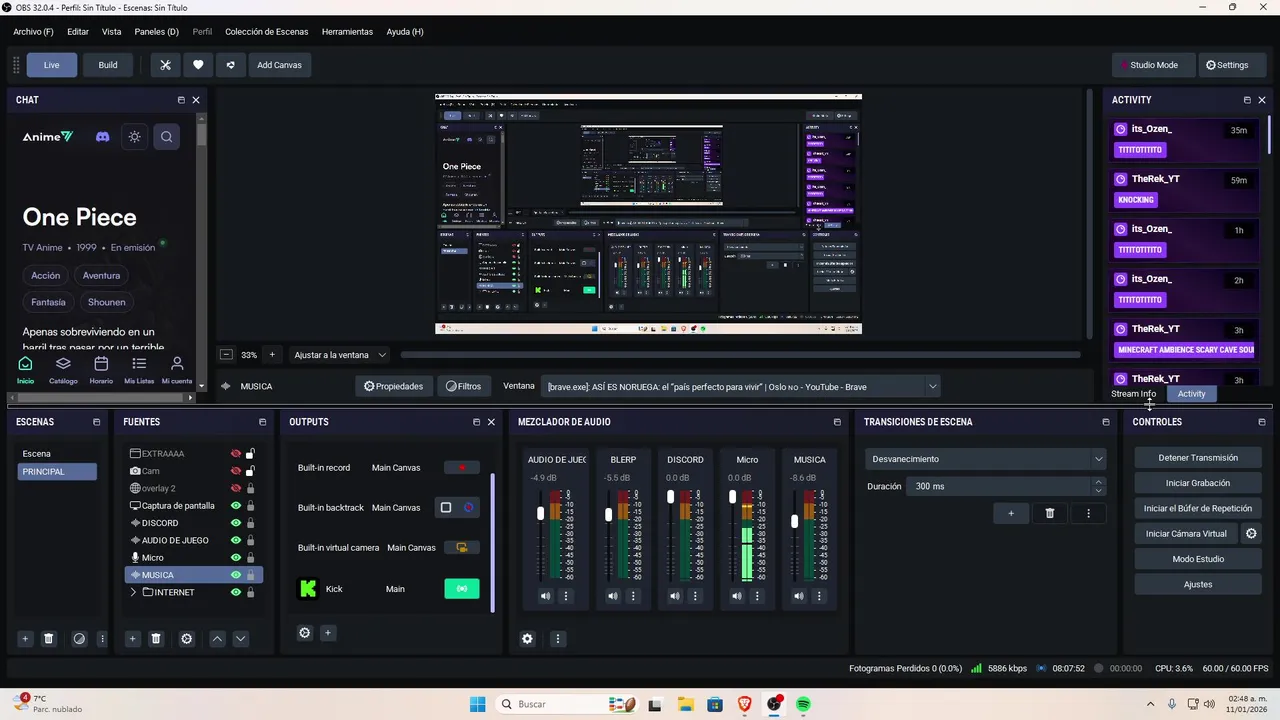Toggle the brightness theme icon in Chat panel

pos(135,137)
